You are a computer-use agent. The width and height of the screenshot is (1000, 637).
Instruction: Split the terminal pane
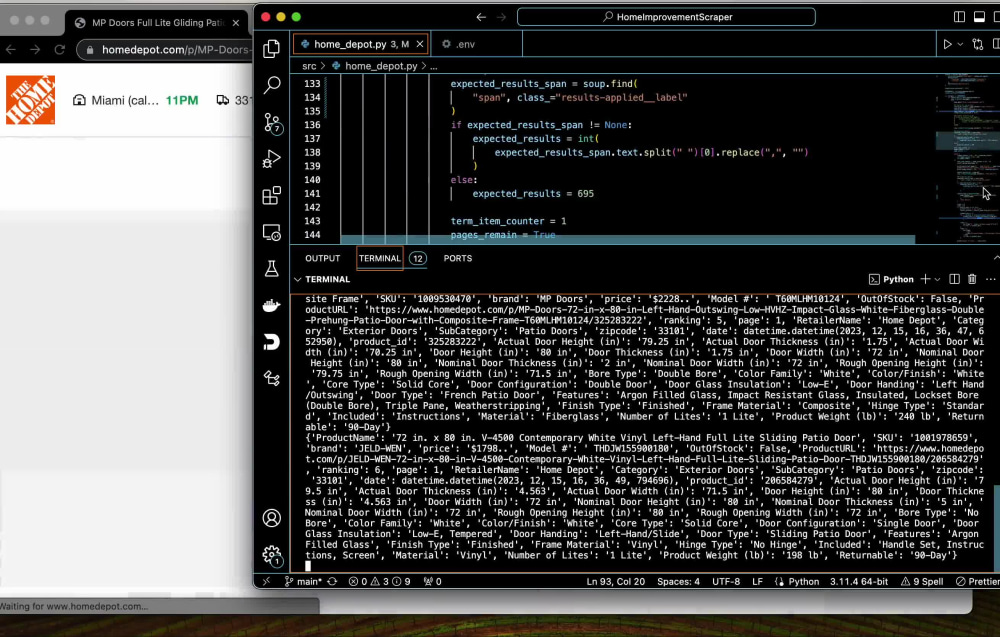pos(954,279)
